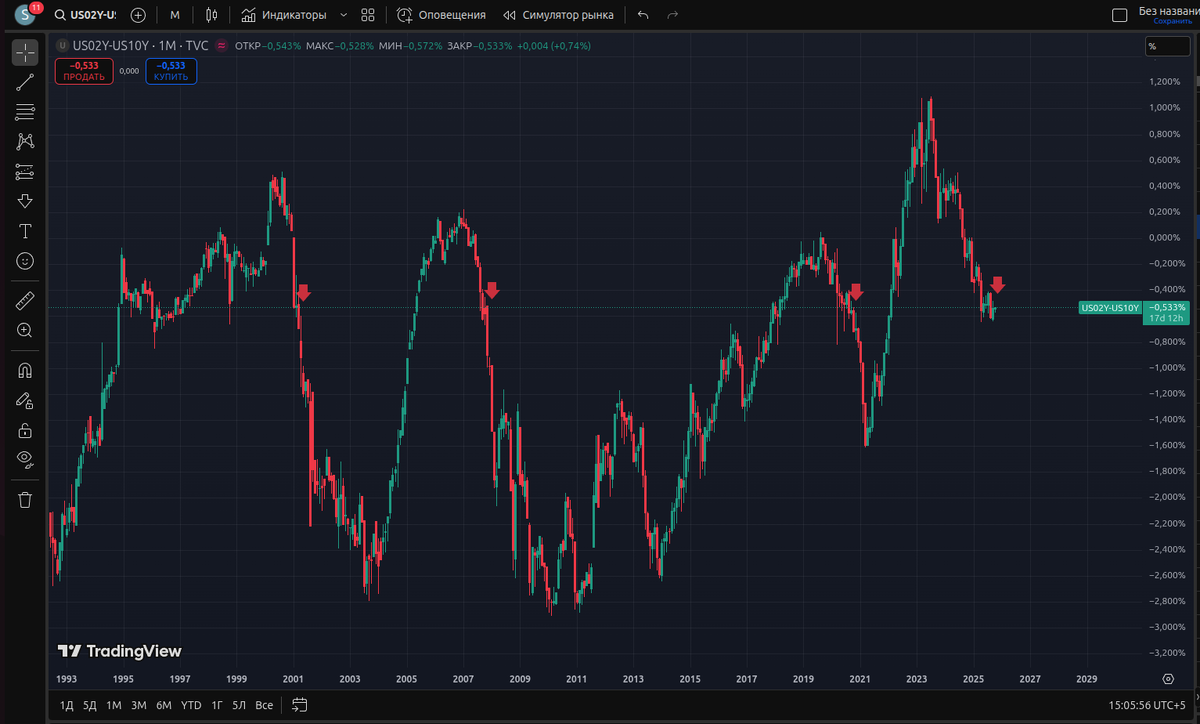Viewport: 1200px width, 724px height.
Task: Click the ЗАКР −0,533% close value
Action: click(480, 45)
